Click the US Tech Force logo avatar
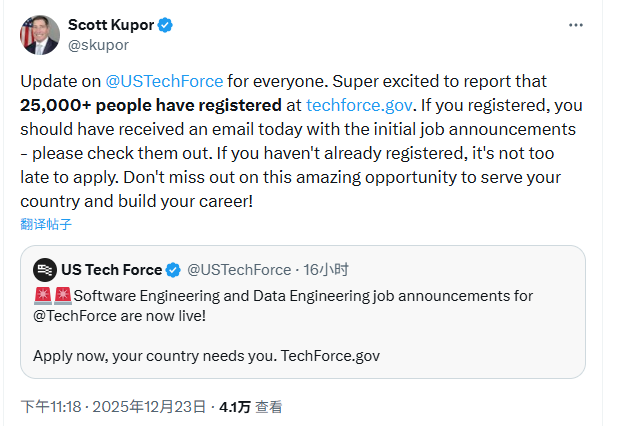Screen dimensions: 620x426 [44, 269]
